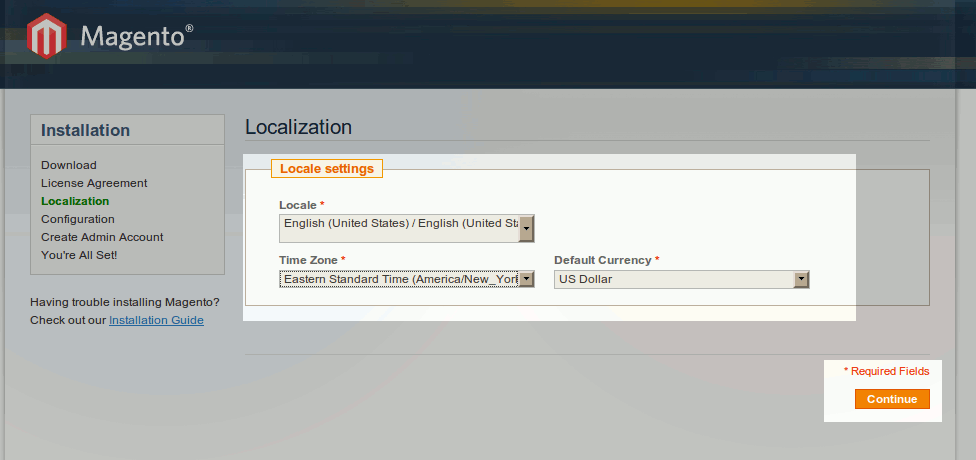Click the Magento logo icon
Viewport: 976px width, 460px height.
(x=46, y=36)
